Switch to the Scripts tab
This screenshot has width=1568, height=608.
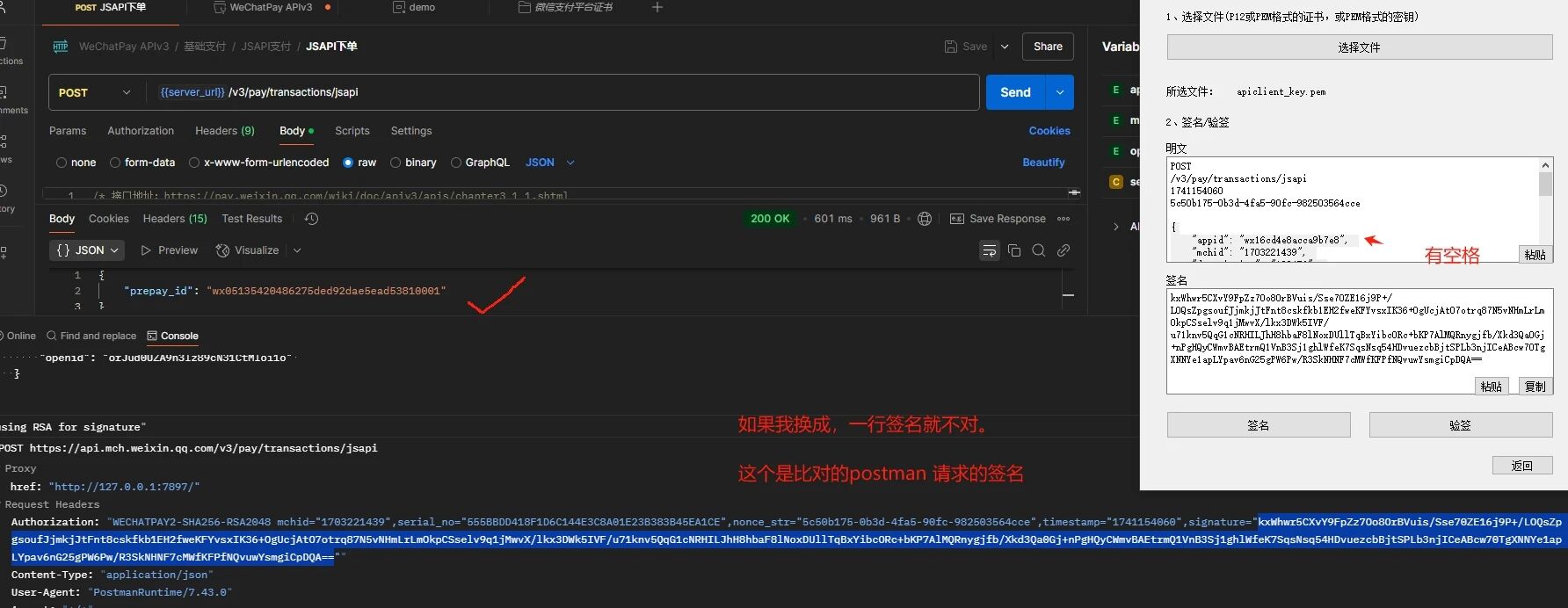(352, 131)
